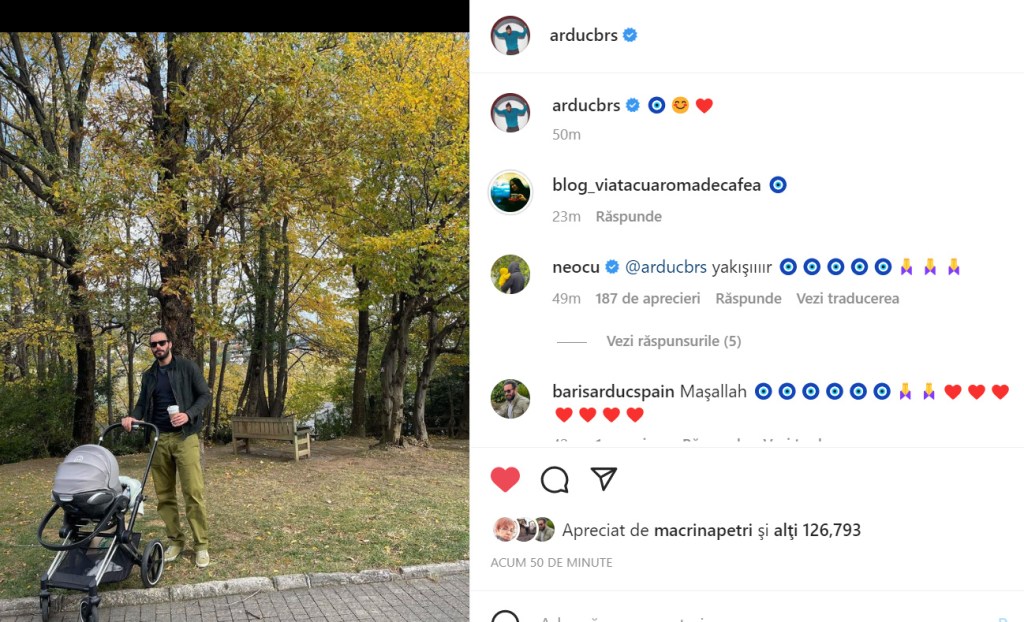Open barisarducspain profile avatar

pos(510,398)
